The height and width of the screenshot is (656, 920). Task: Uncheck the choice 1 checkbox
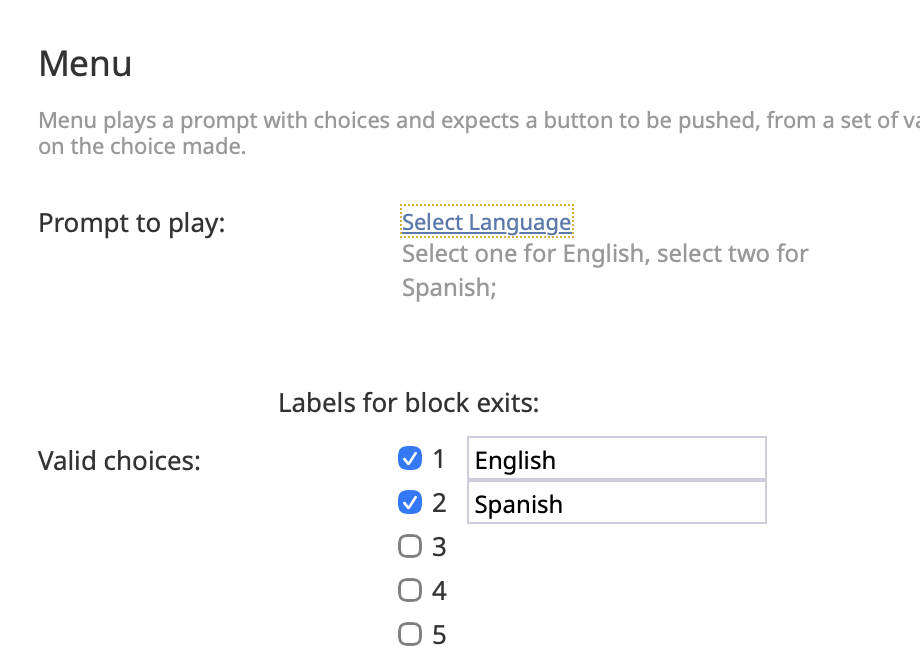(x=409, y=459)
